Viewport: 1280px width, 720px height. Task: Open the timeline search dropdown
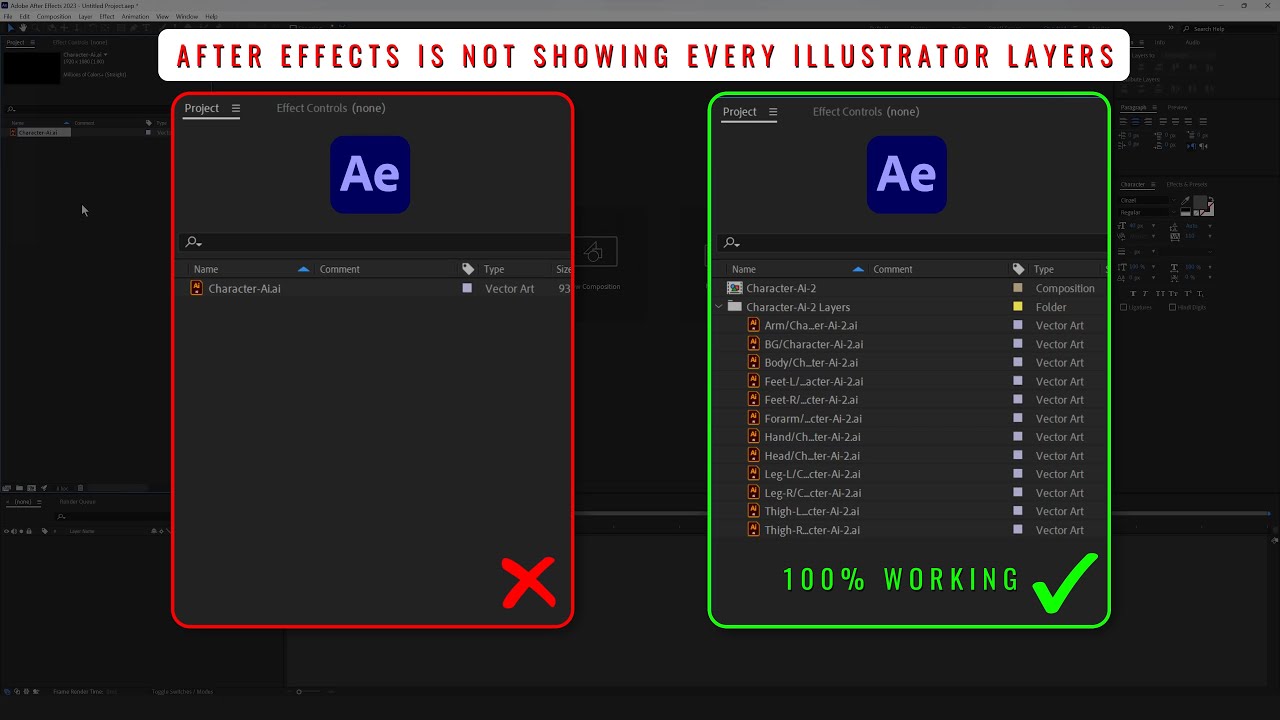coord(61,516)
